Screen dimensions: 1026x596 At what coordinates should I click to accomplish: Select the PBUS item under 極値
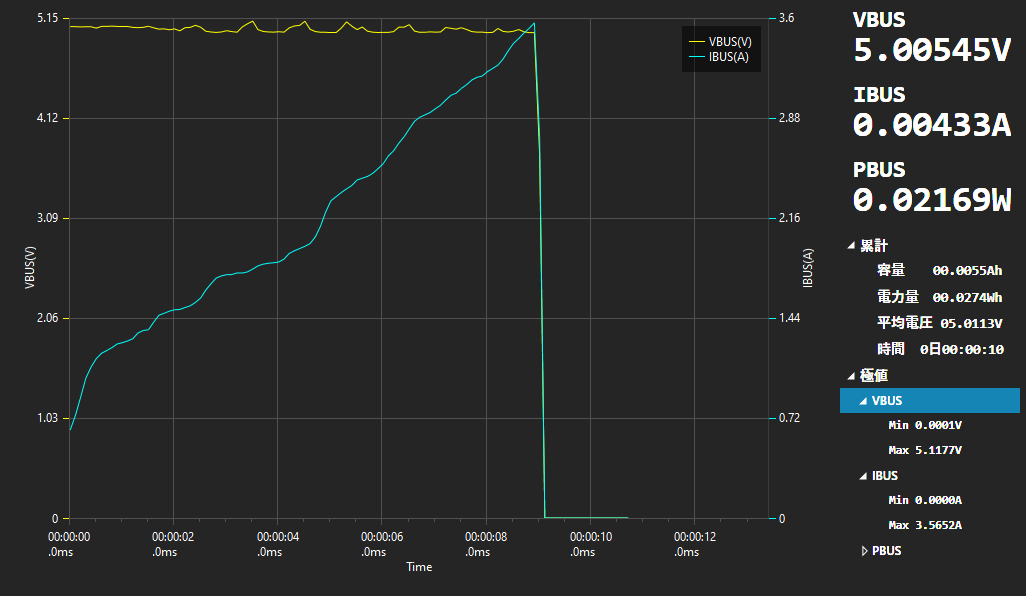point(886,551)
